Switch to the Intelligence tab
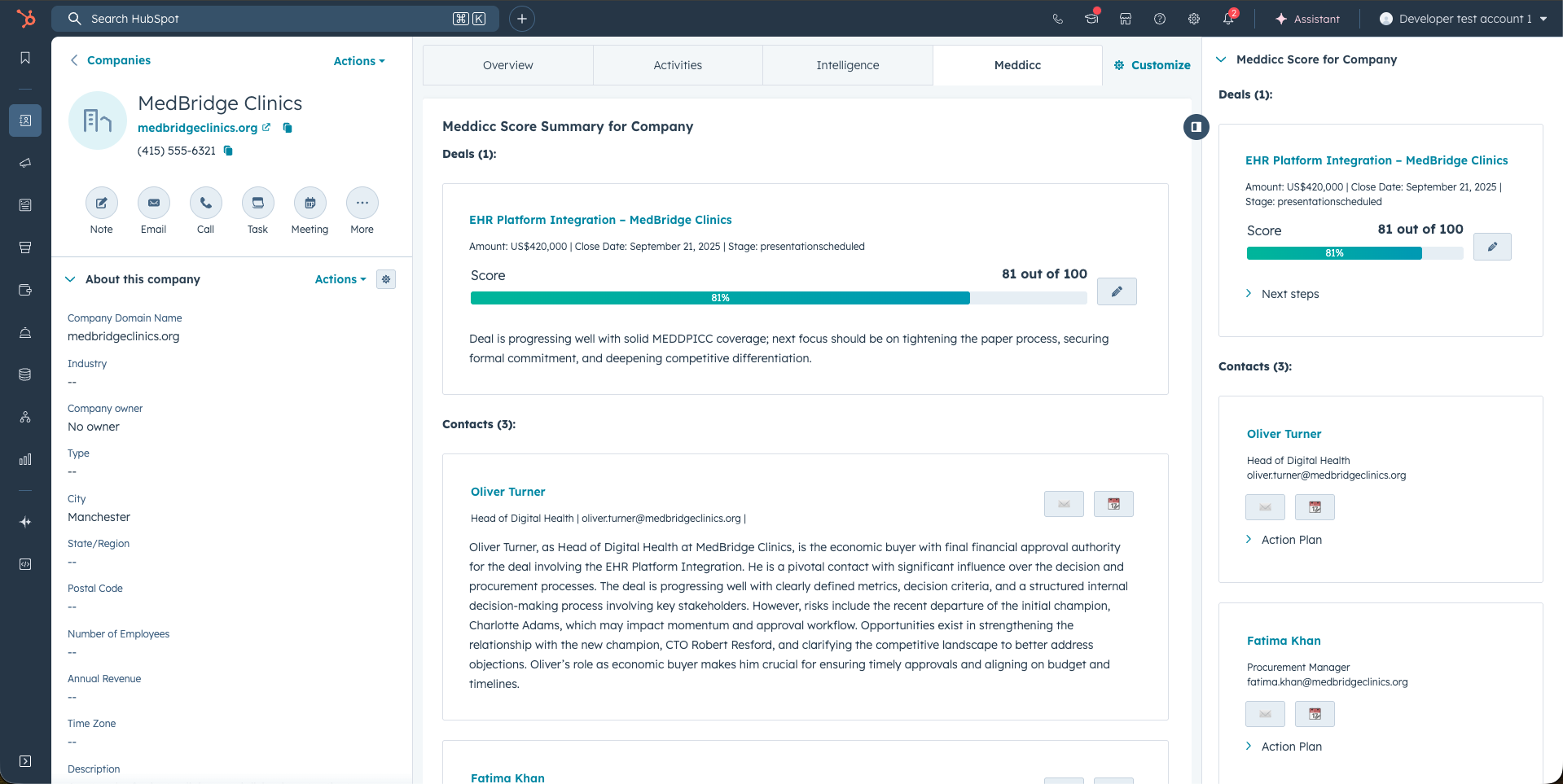1563x784 pixels. pyautogui.click(x=847, y=65)
